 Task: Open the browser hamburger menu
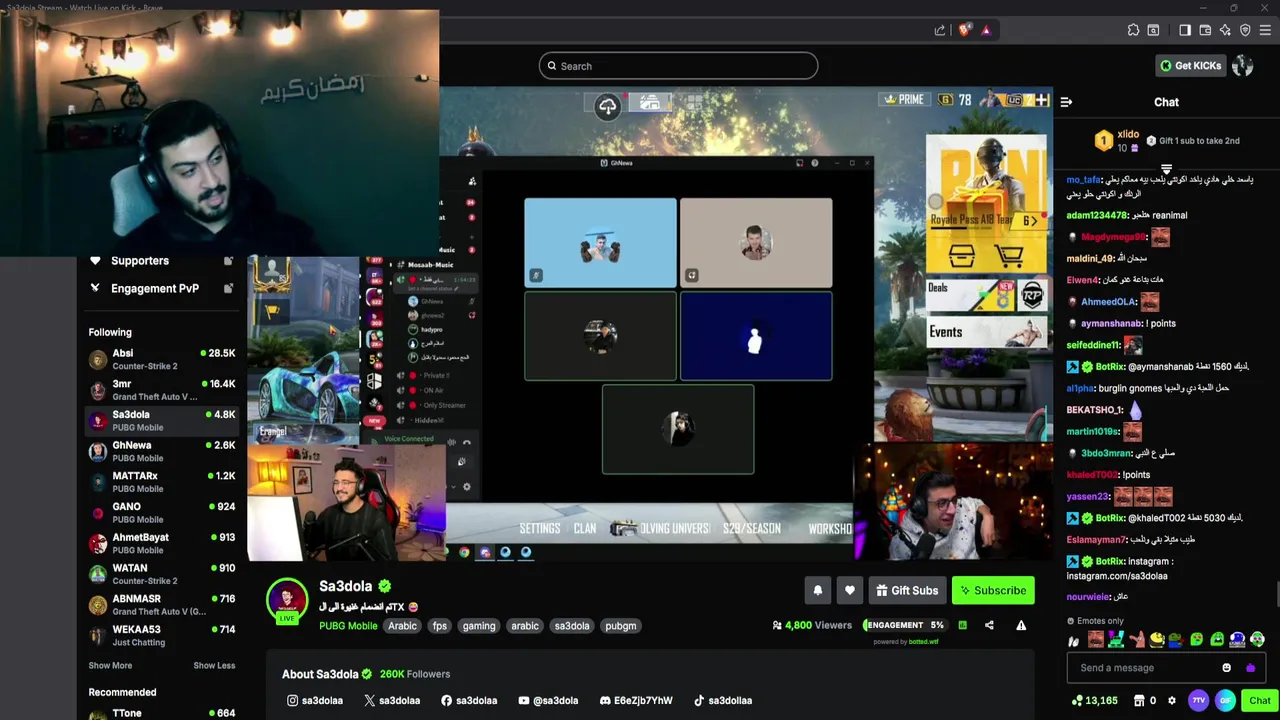pyautogui.click(x=1265, y=30)
